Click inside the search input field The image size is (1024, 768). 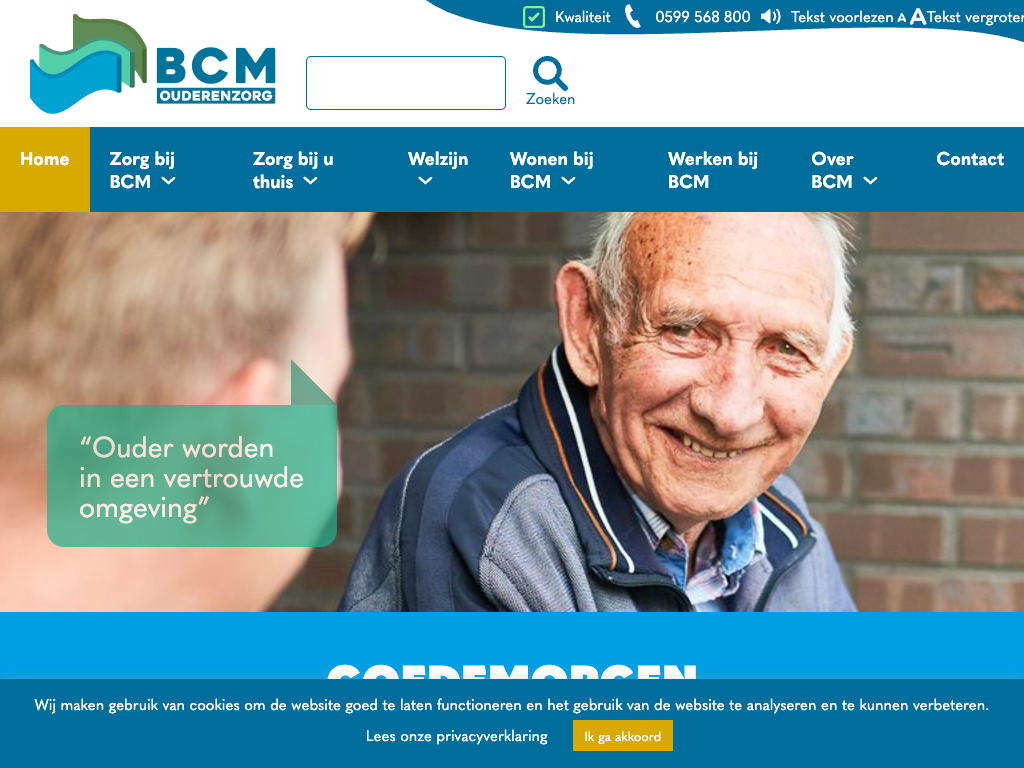coord(406,83)
